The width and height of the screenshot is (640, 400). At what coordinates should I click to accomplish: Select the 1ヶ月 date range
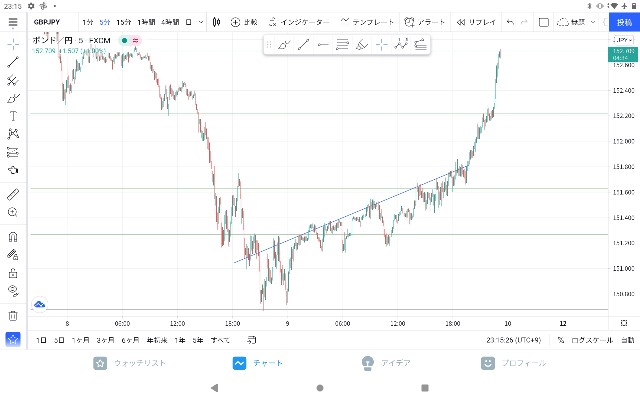(80, 340)
